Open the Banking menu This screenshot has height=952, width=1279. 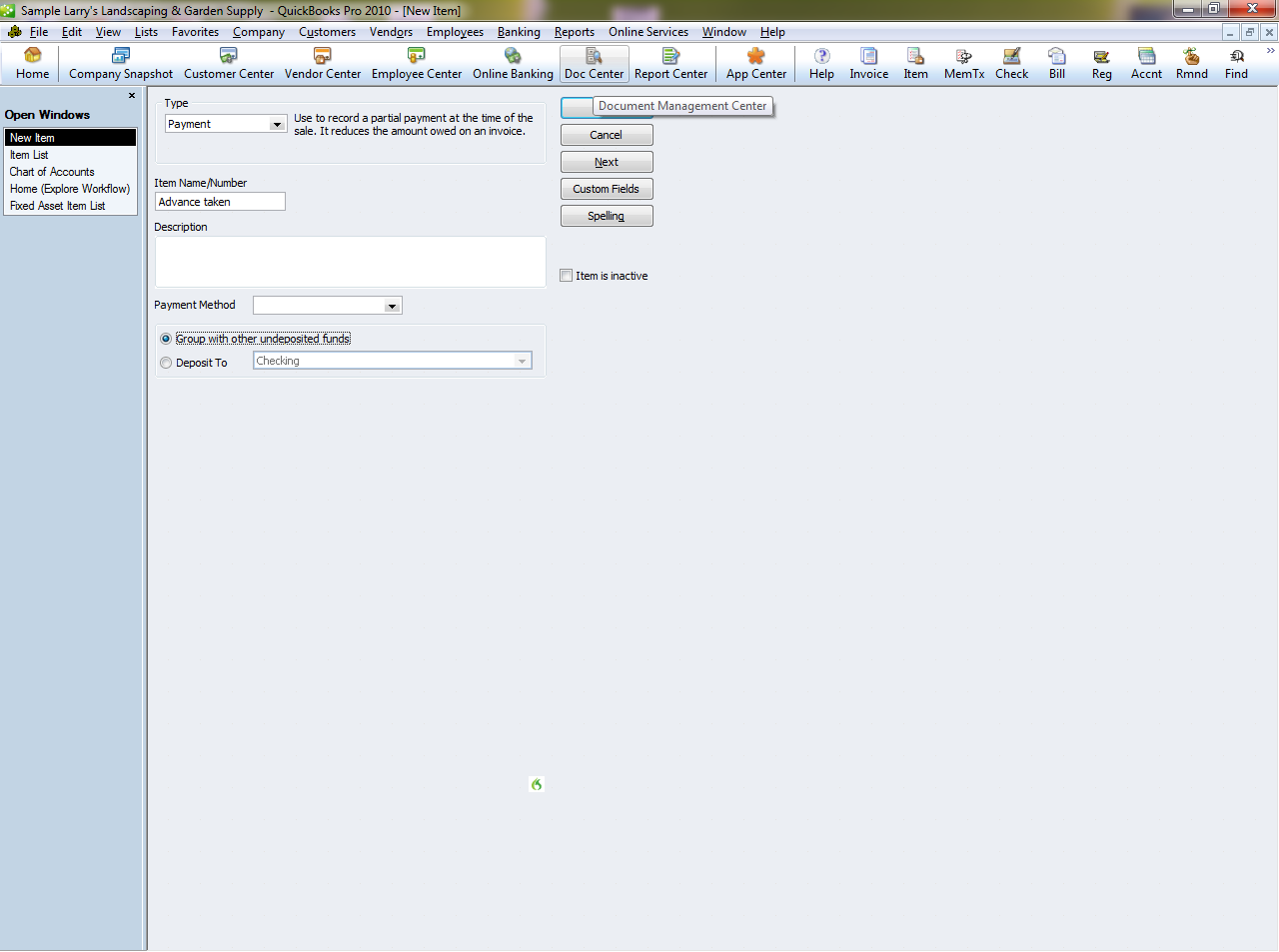(x=519, y=32)
